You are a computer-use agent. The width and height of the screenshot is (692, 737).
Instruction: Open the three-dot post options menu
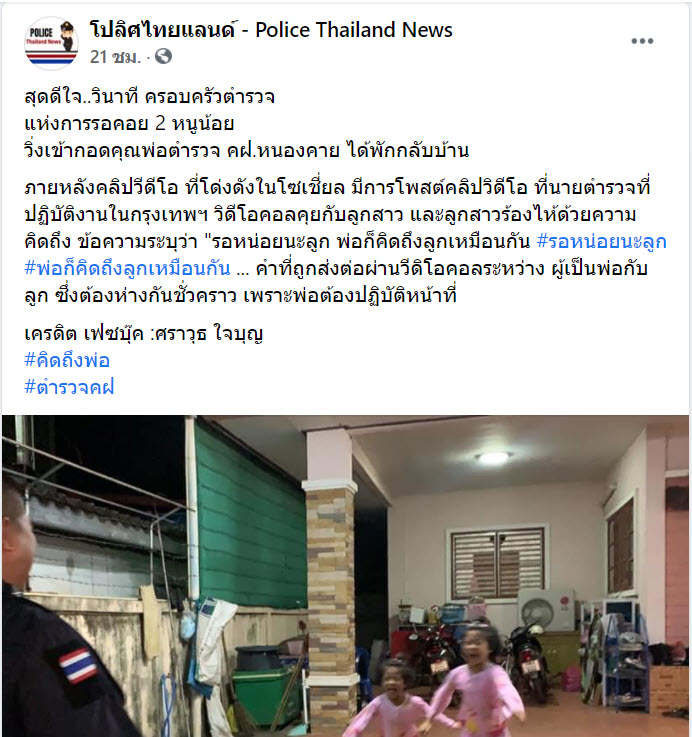pos(642,41)
